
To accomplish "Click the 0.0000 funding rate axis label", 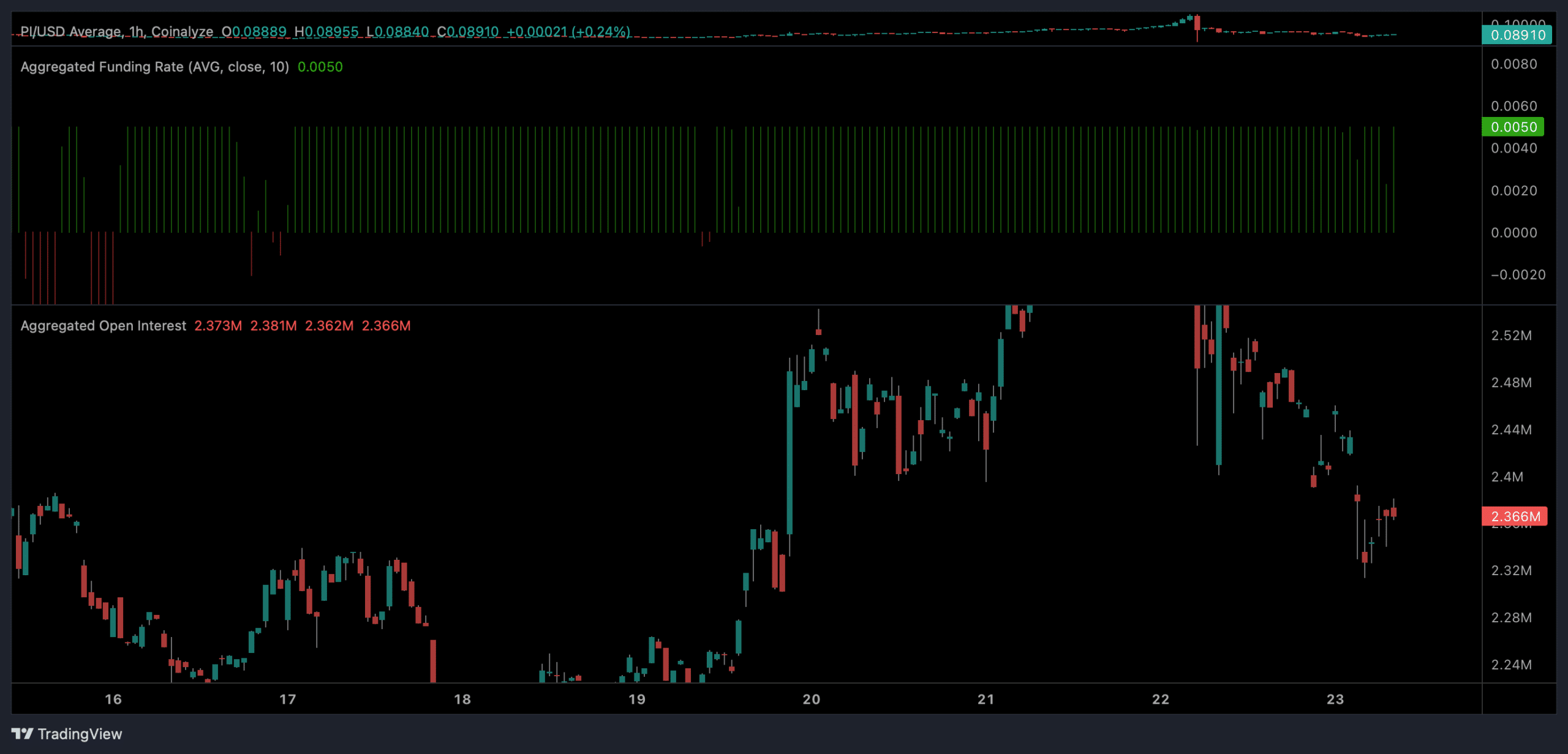I will point(1513,233).
